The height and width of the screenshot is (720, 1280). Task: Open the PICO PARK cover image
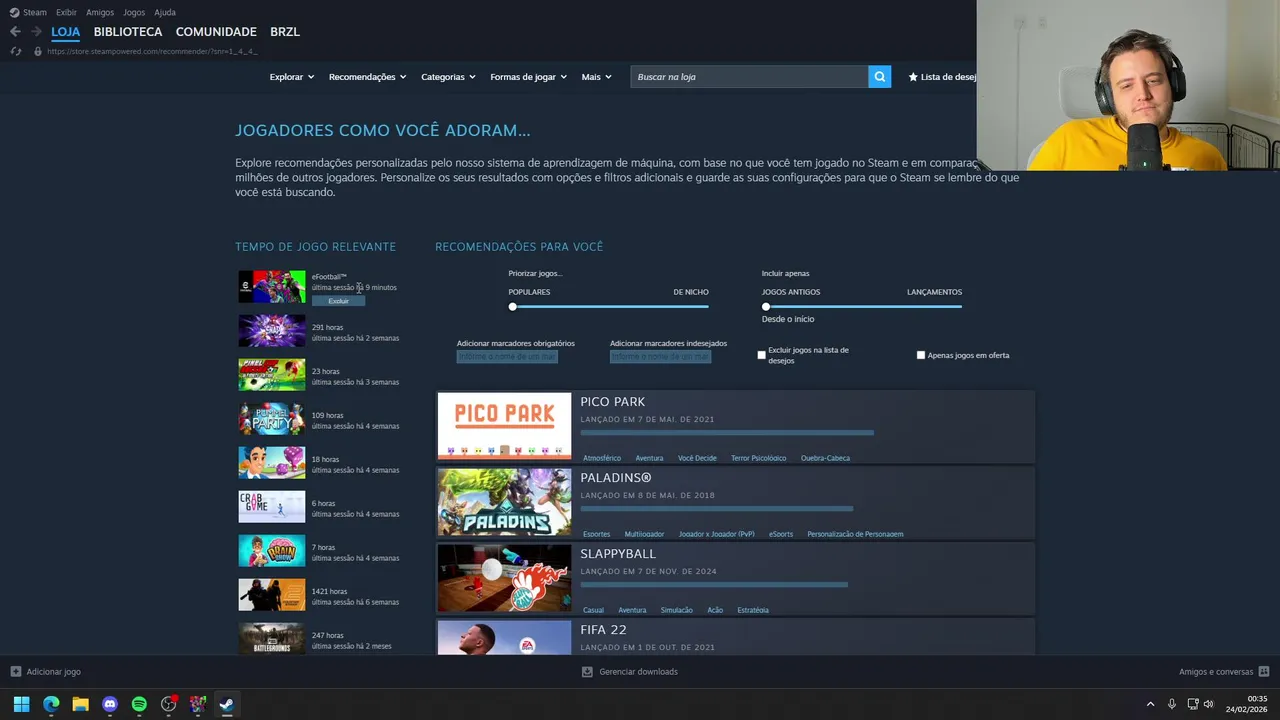(x=504, y=426)
